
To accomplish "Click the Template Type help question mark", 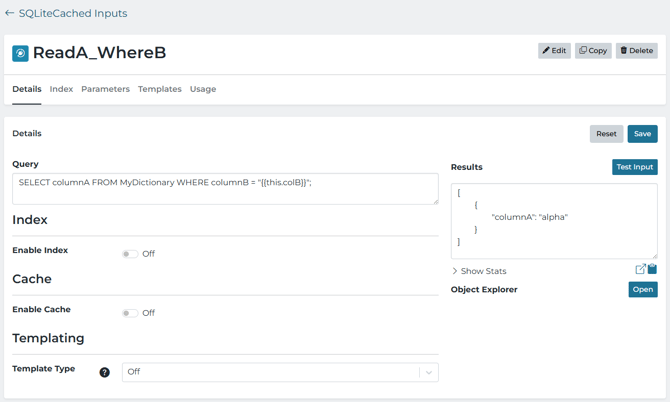I will [104, 372].
